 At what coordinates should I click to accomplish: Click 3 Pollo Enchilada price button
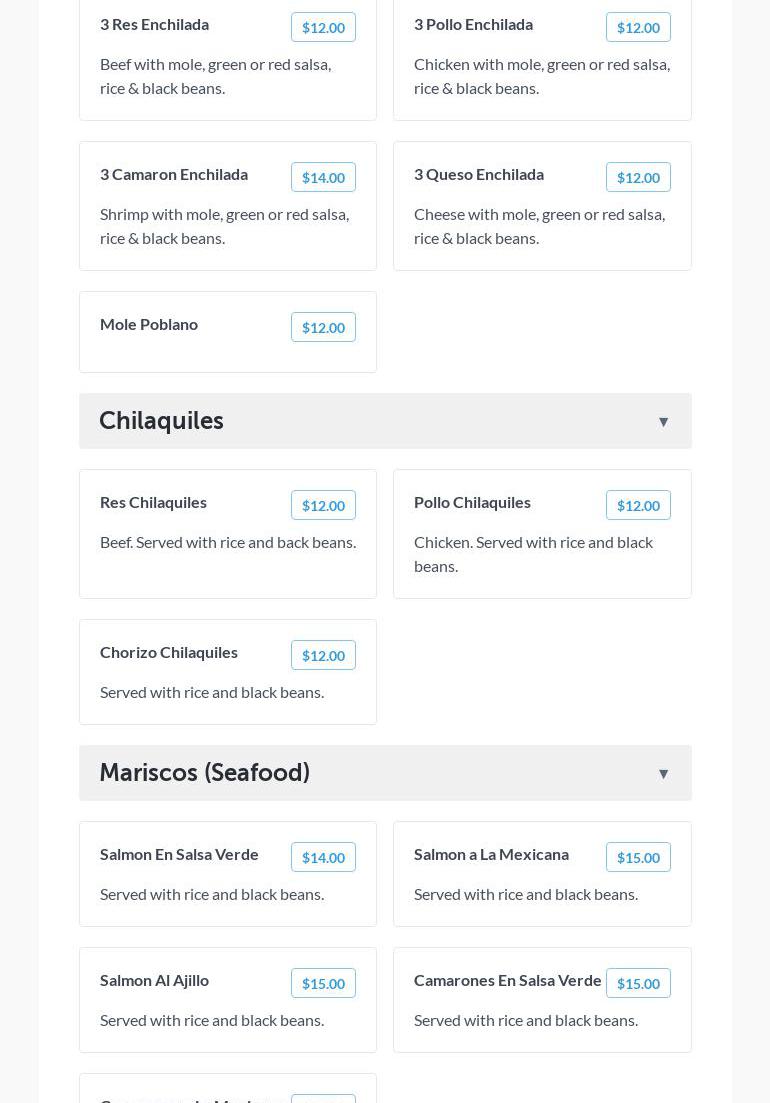click(x=638, y=28)
